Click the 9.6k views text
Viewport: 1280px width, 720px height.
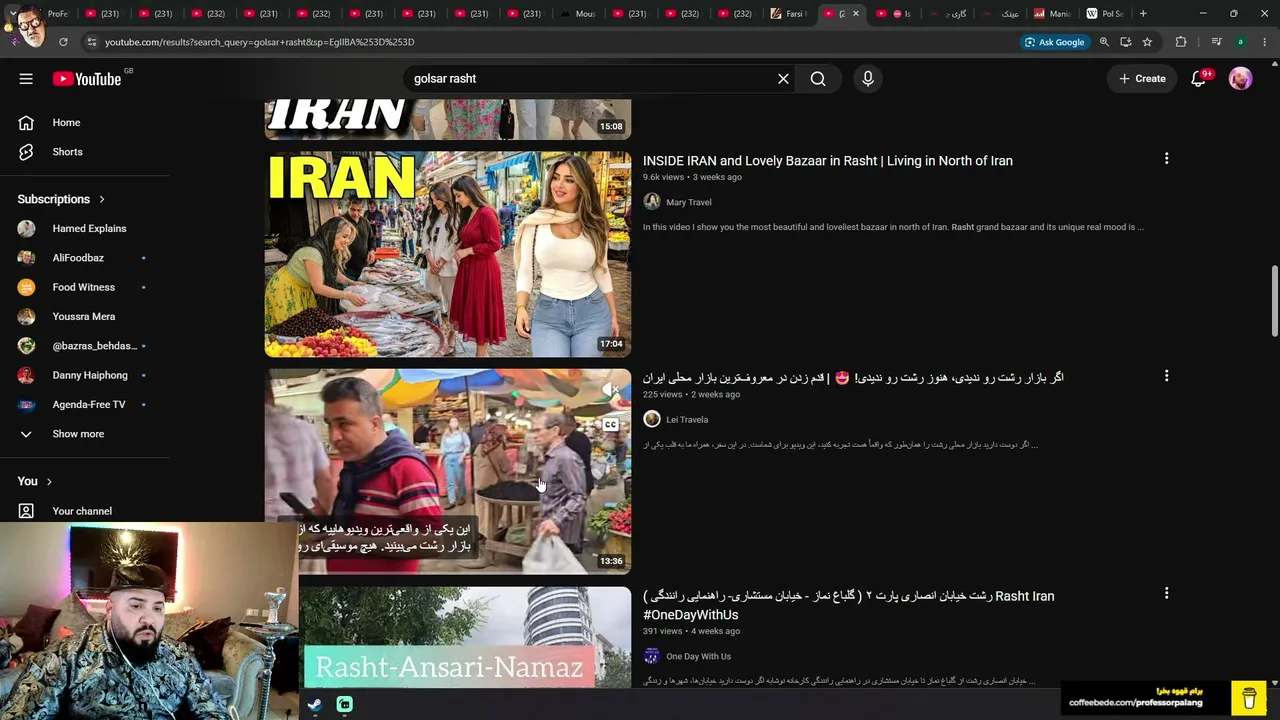(663, 177)
